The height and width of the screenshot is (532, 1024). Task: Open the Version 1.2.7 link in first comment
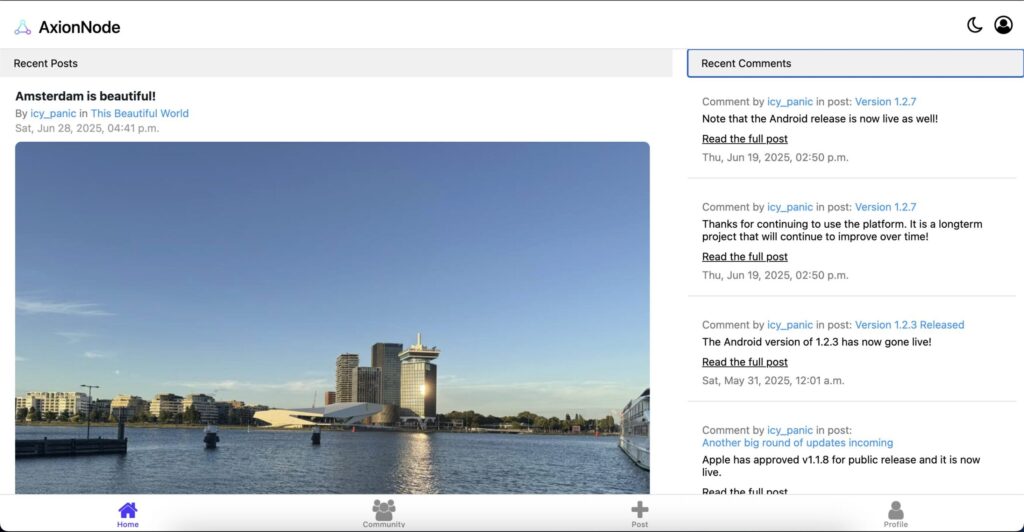[885, 101]
